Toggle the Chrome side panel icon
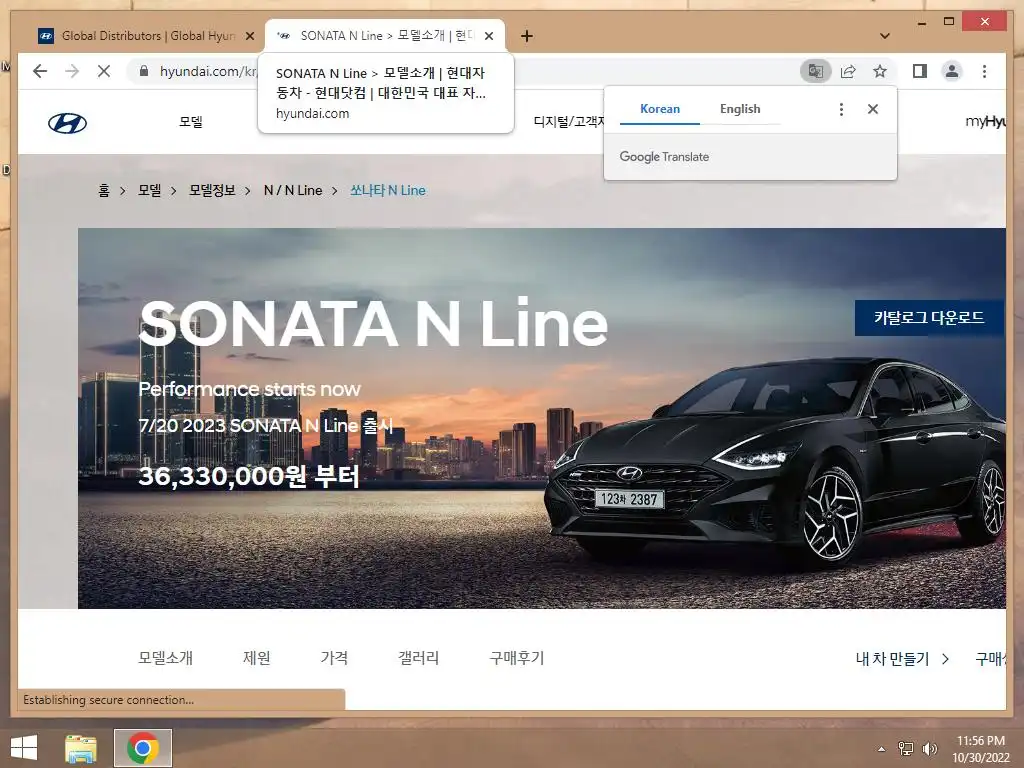Image resolution: width=1024 pixels, height=768 pixels. (x=920, y=71)
